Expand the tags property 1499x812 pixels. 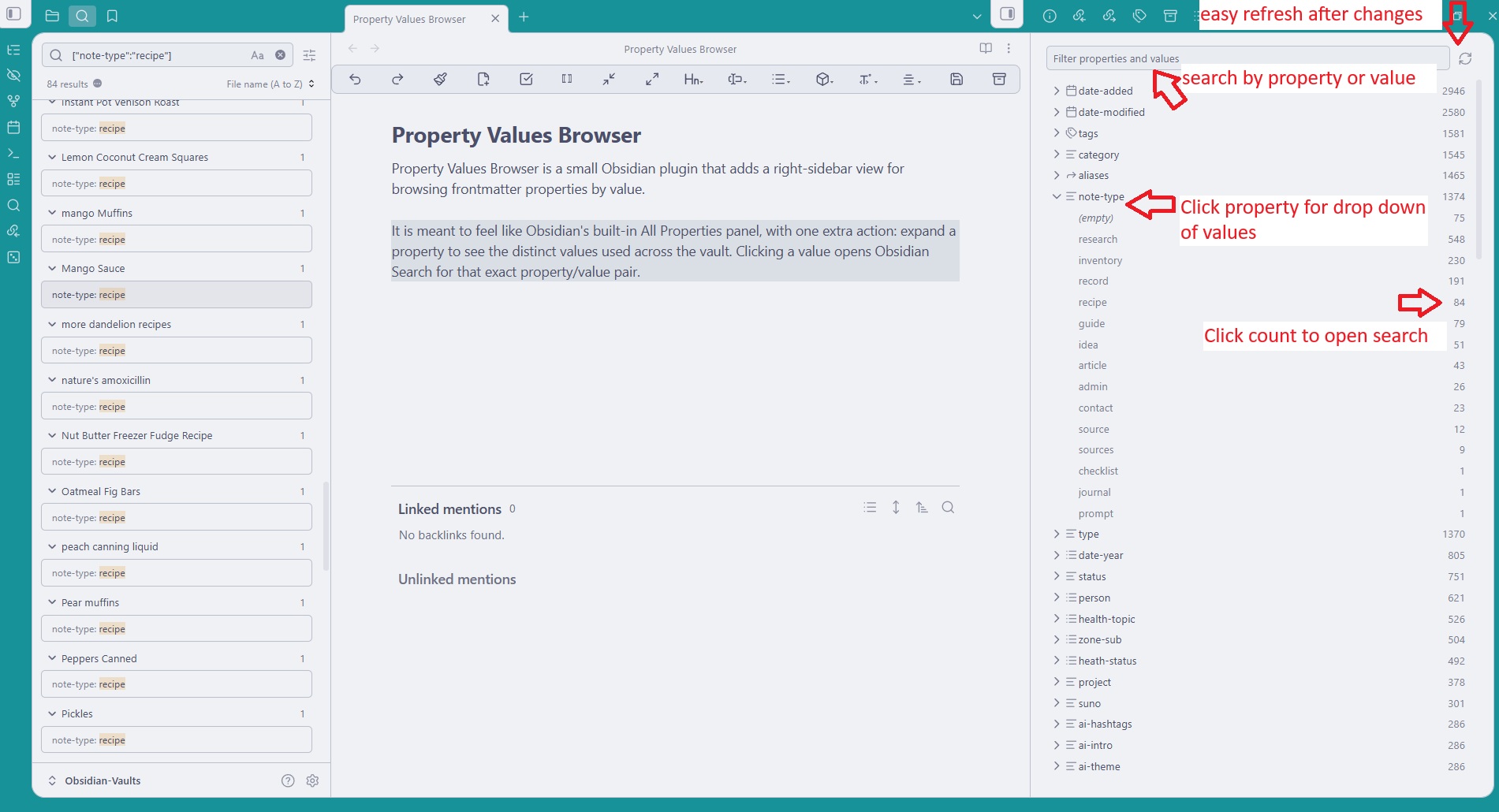[x=1057, y=133]
